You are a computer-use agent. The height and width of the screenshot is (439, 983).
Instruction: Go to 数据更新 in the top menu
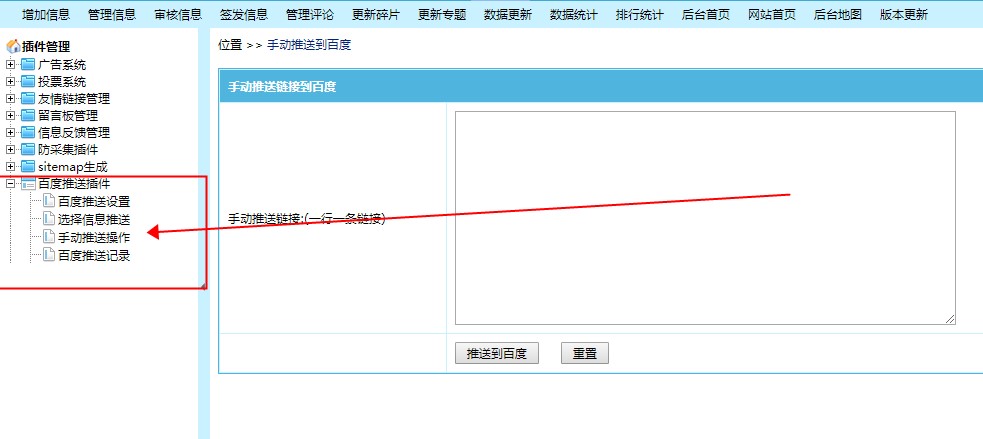[x=508, y=15]
